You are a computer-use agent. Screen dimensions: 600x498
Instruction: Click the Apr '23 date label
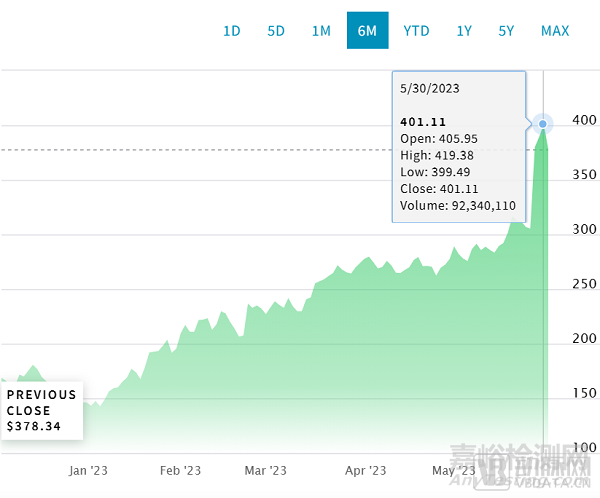tap(365, 470)
